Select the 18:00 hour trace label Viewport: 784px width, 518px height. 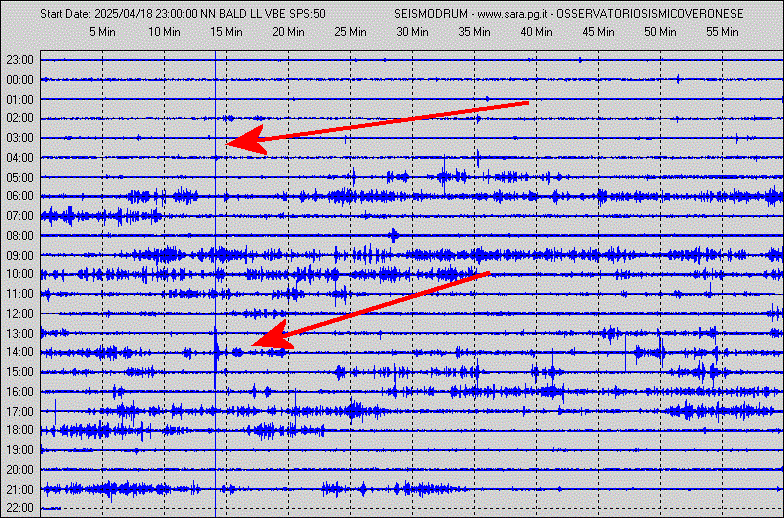20,430
